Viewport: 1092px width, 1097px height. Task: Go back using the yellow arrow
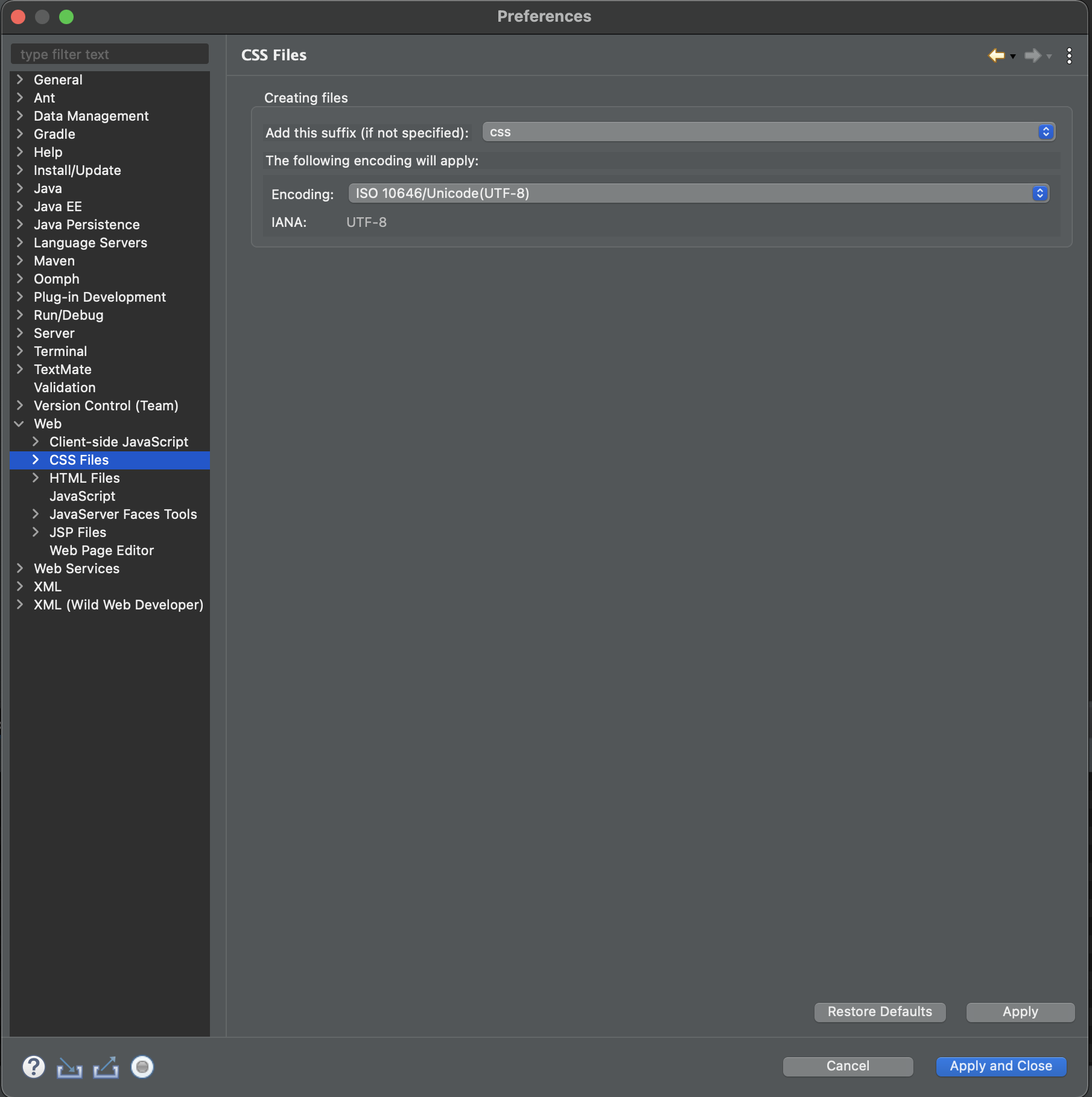[996, 56]
